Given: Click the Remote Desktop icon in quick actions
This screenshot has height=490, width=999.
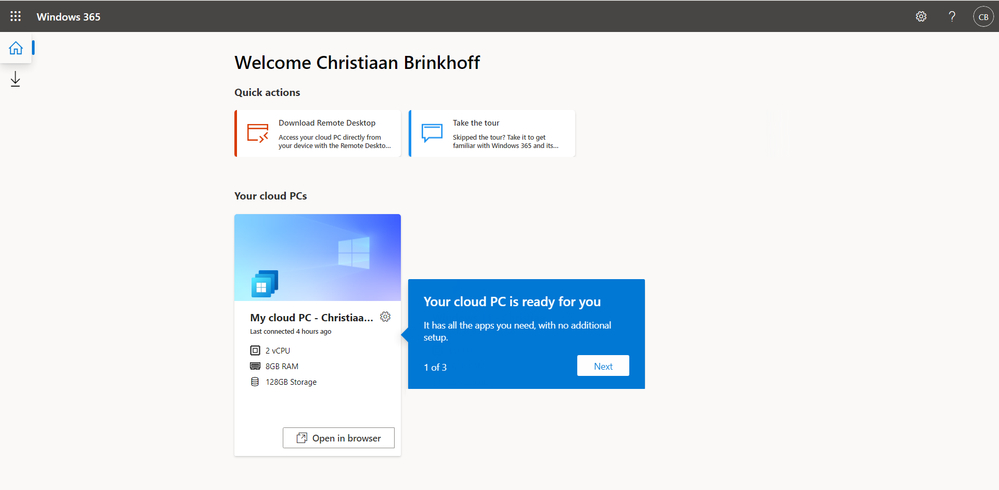Looking at the screenshot, I should coord(258,133).
